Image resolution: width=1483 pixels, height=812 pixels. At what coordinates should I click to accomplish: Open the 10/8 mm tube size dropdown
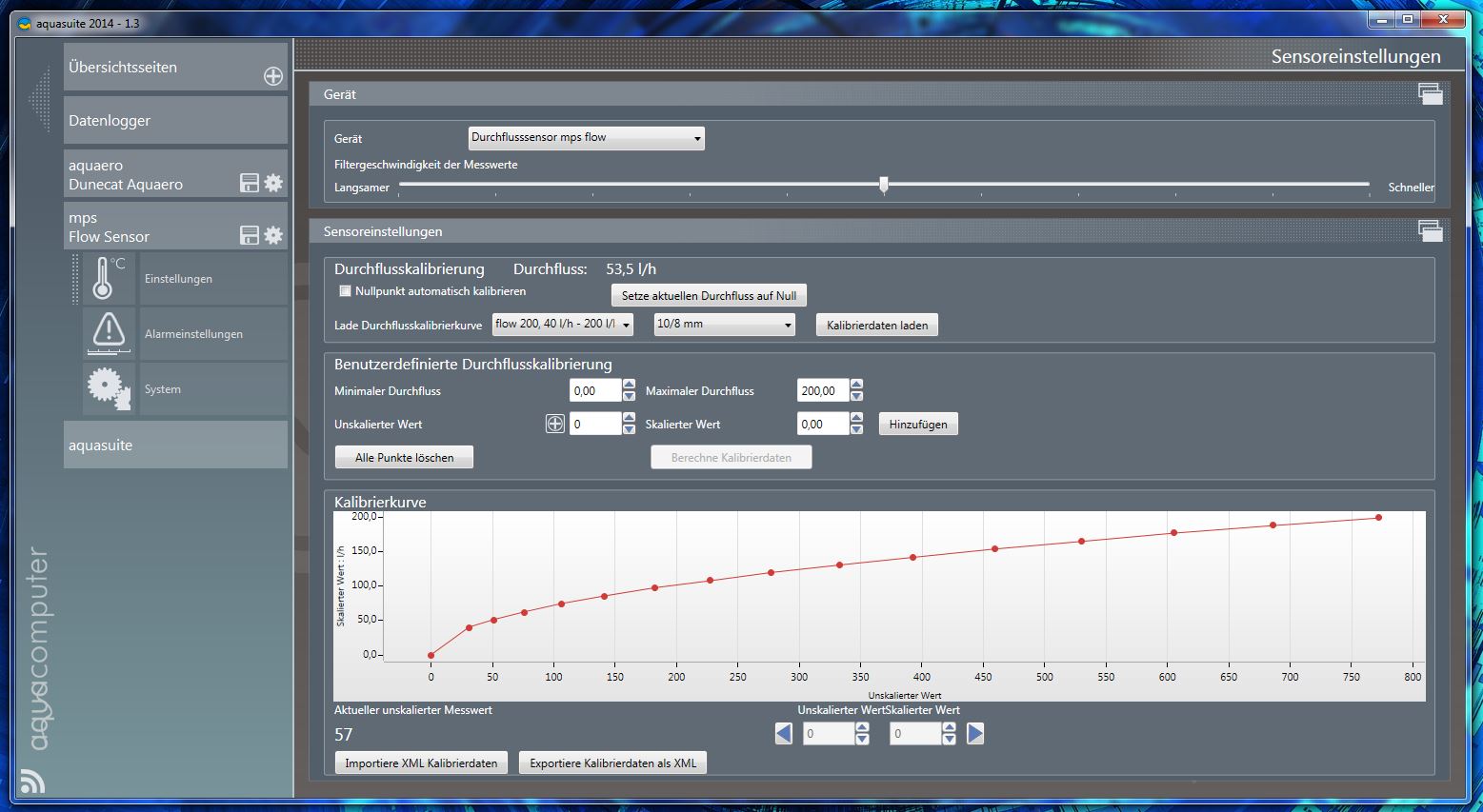[724, 325]
